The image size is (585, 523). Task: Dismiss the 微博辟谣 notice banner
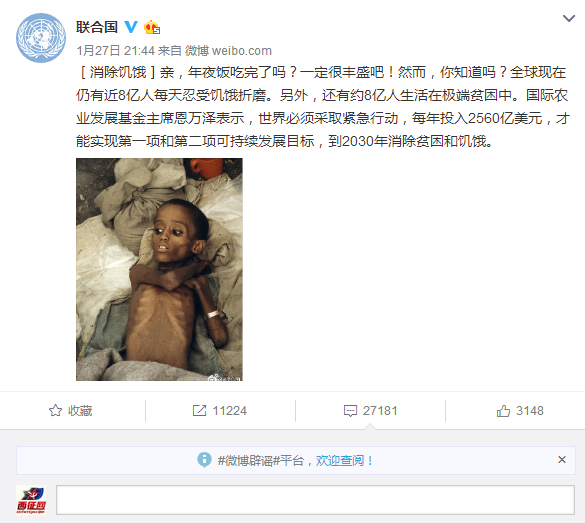(x=562, y=460)
